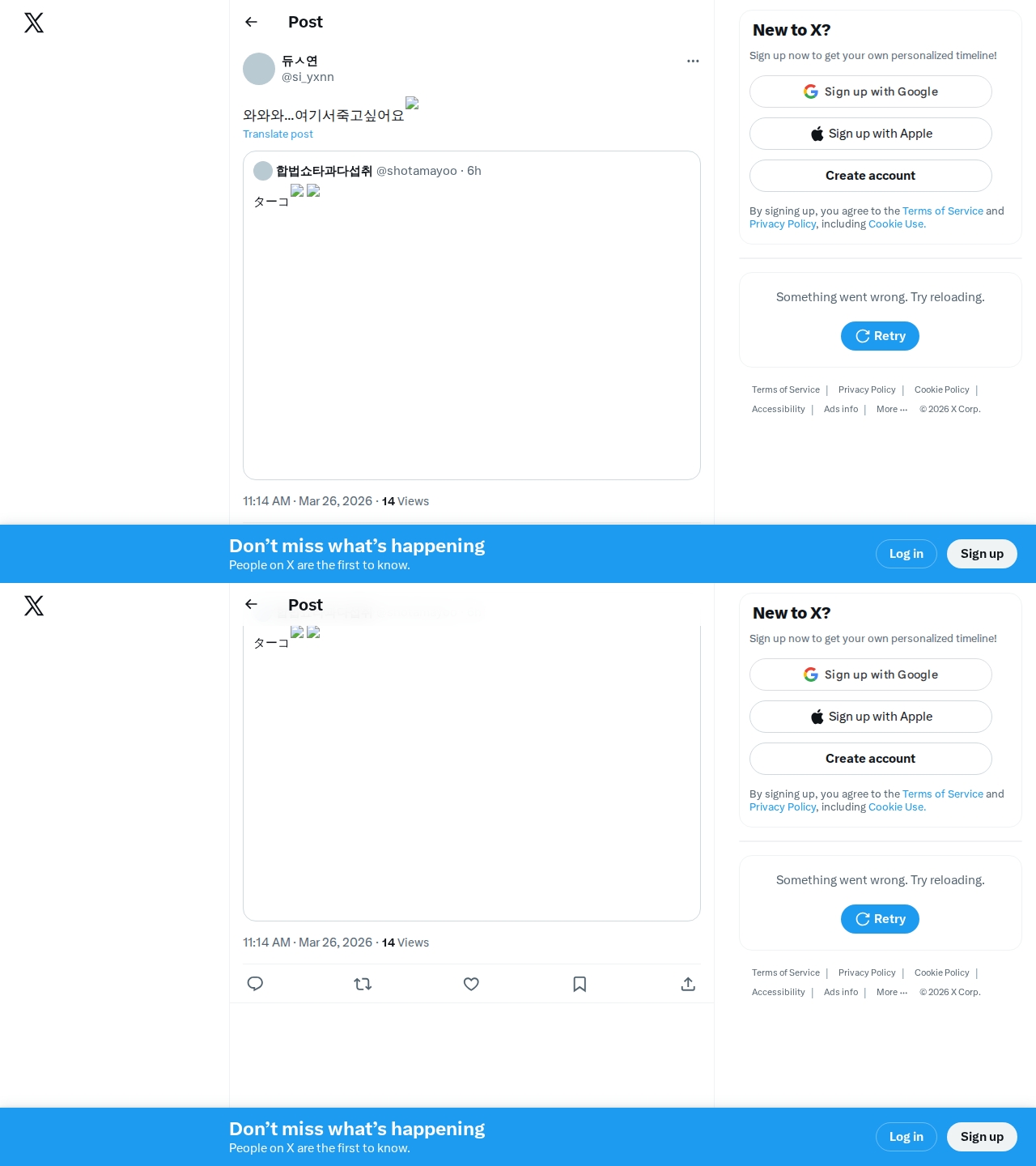Click the reply speech bubble icon
This screenshot has height=1166, width=1036.
click(255, 984)
